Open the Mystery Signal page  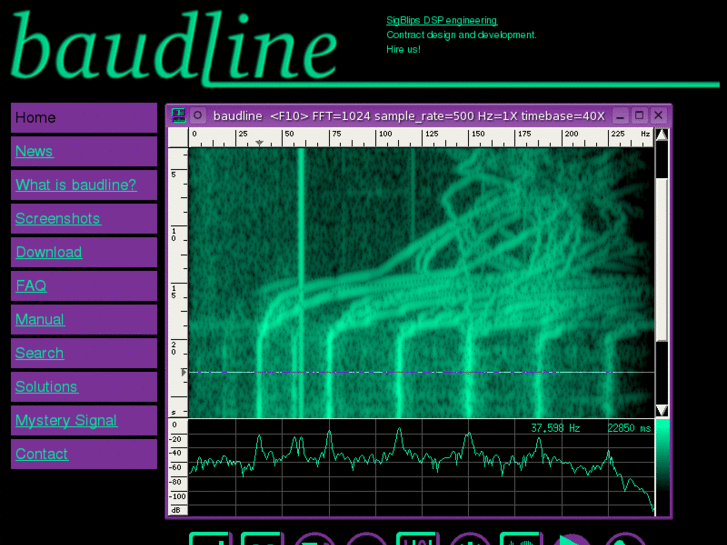click(66, 420)
